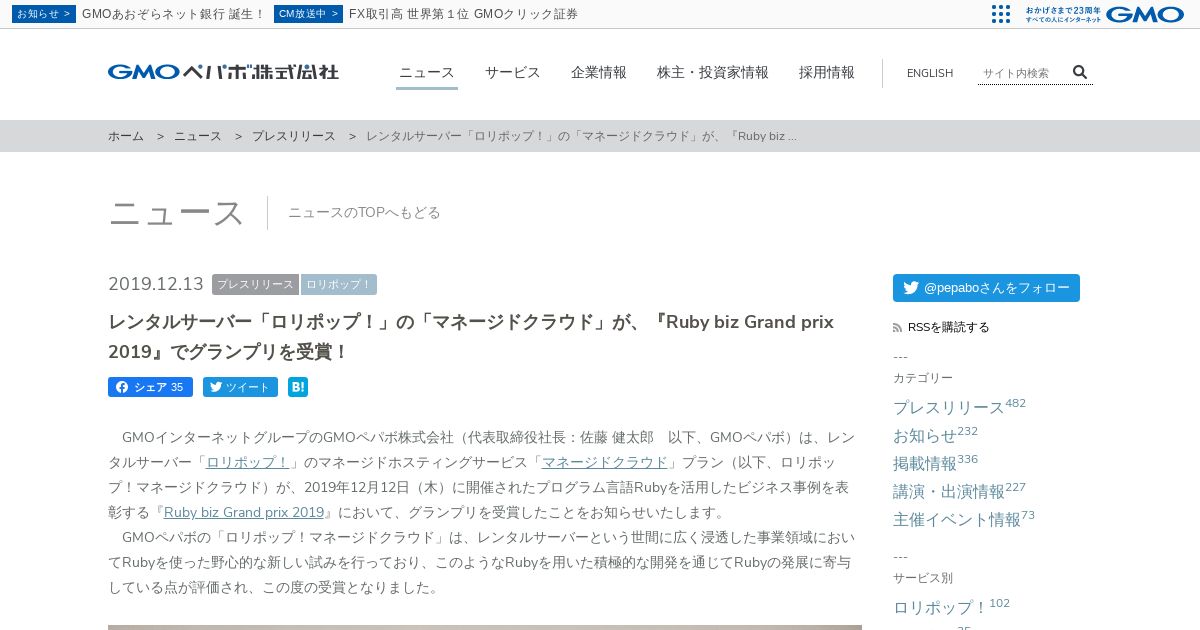Click the お知らせ label in top bar
This screenshot has height=630, width=1200.
pyautogui.click(x=43, y=14)
